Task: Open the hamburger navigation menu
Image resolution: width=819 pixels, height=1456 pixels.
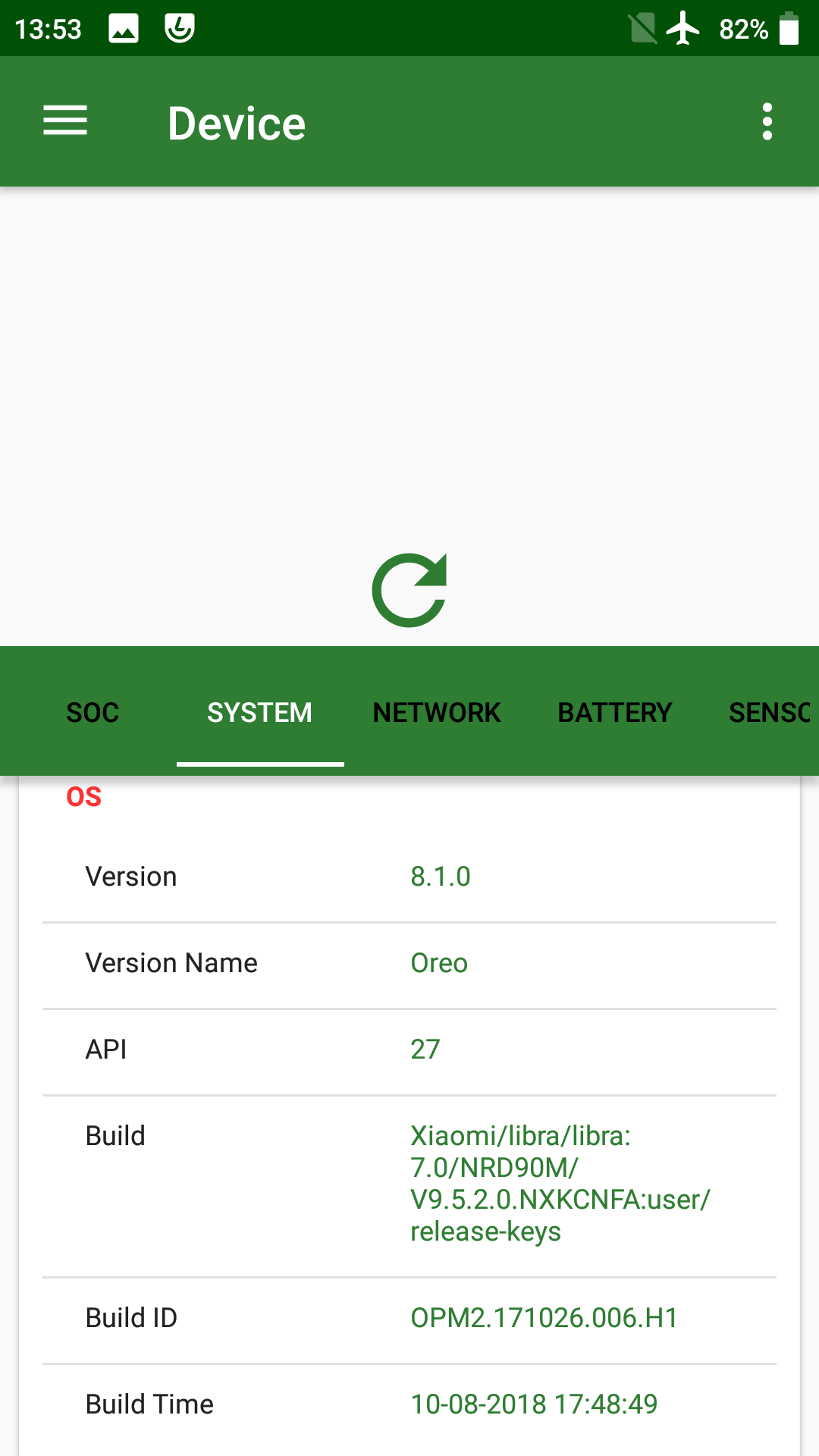Action: tap(65, 121)
